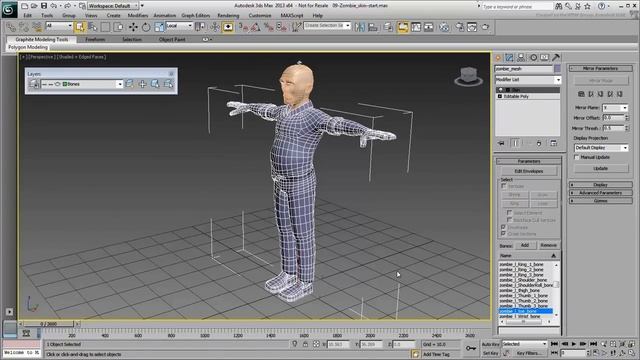Open the Create command panel tab
The height and width of the screenshot is (360, 640).
[x=498, y=58]
